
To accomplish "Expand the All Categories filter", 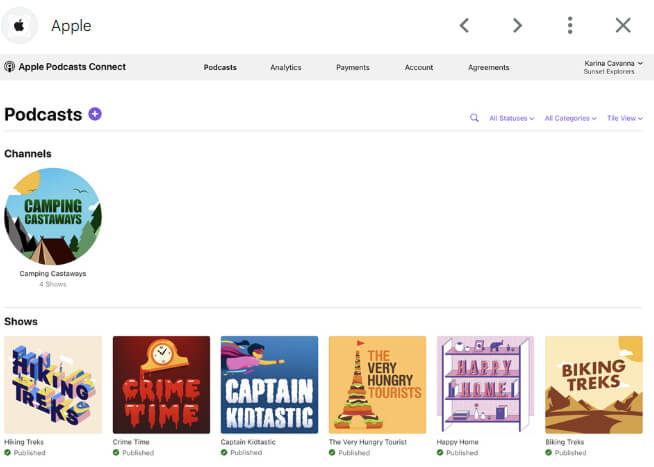I will (x=571, y=118).
